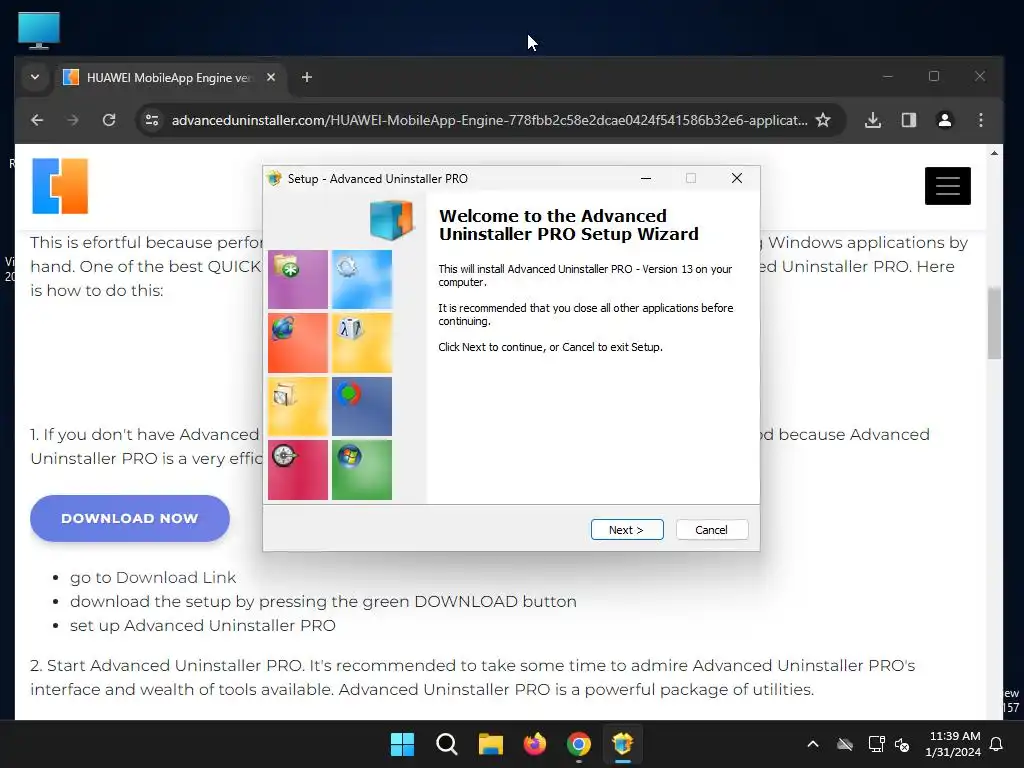This screenshot has width=1024, height=768.
Task: Click the Setup installer taskbar icon
Action: 623,744
